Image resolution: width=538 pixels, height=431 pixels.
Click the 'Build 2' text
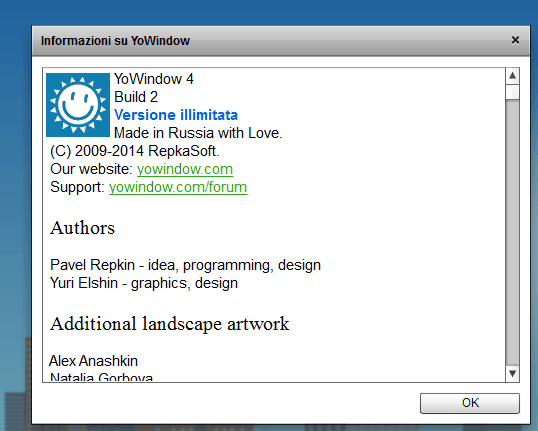click(x=136, y=97)
